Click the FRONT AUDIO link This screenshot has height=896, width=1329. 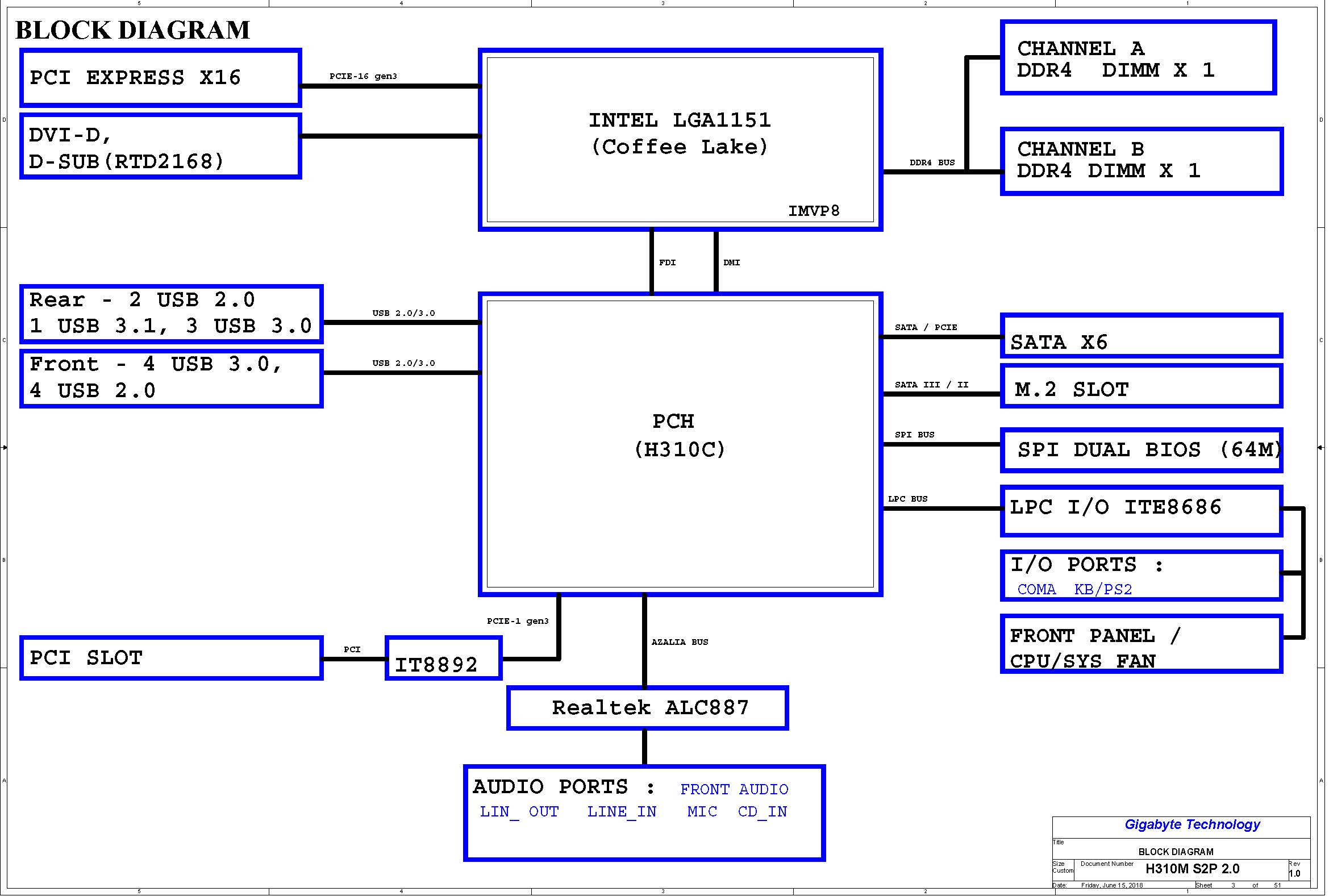pos(734,789)
